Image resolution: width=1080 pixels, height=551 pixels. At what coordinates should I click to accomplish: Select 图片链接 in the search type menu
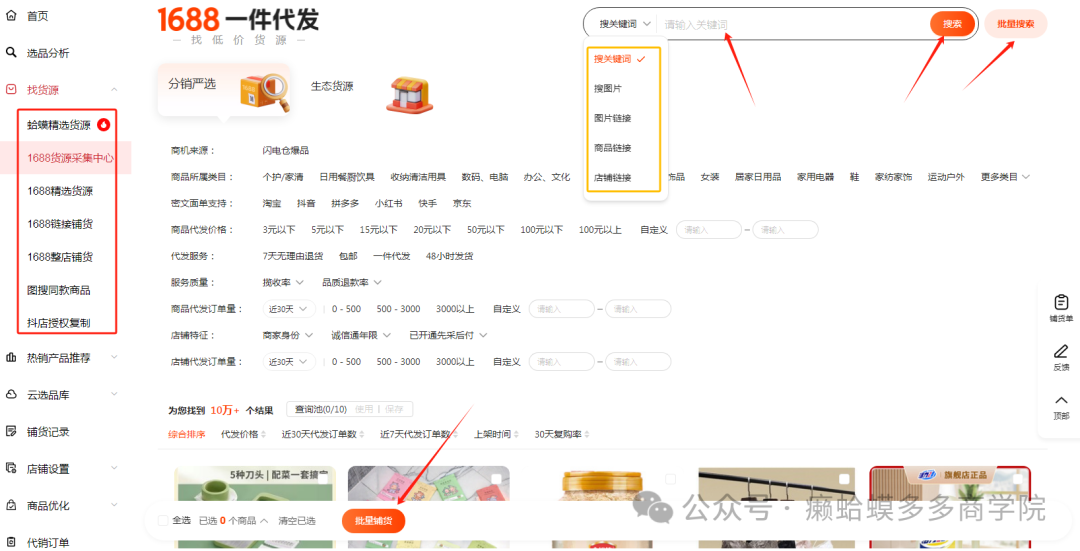tap(612, 118)
